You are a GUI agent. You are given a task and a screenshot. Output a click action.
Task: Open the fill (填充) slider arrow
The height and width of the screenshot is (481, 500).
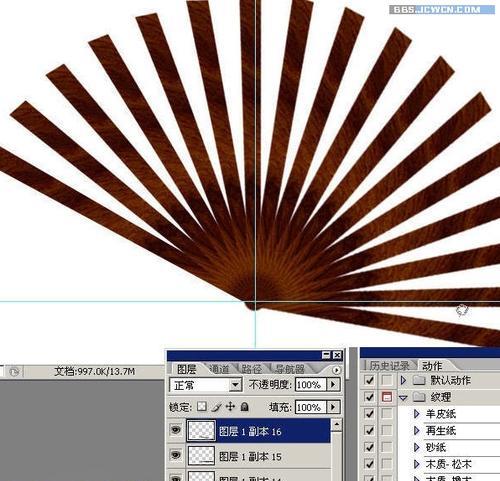click(333, 407)
